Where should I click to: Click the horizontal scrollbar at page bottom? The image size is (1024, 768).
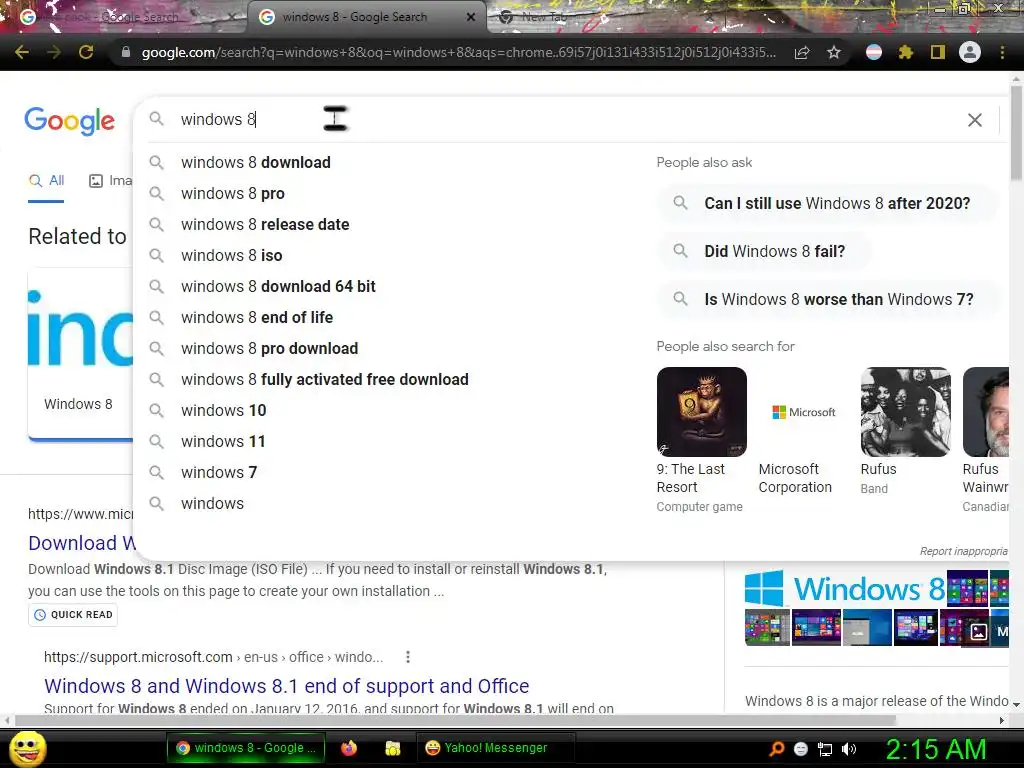(x=455, y=720)
